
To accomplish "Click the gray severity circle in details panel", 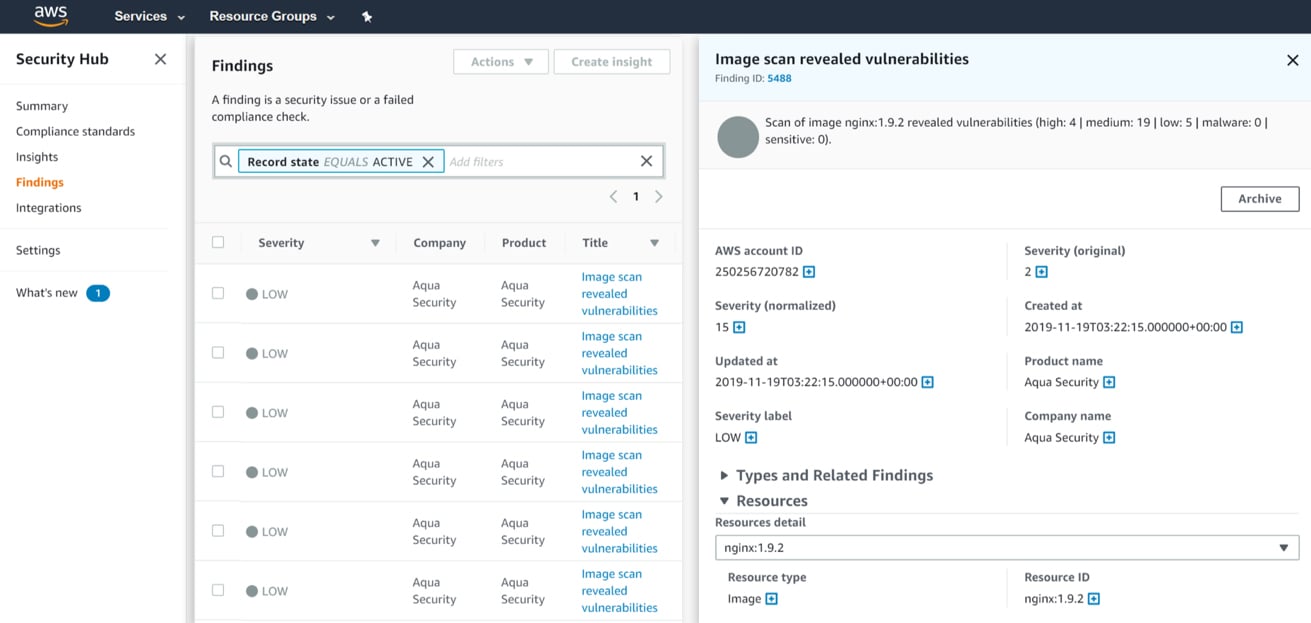I will 738,137.
